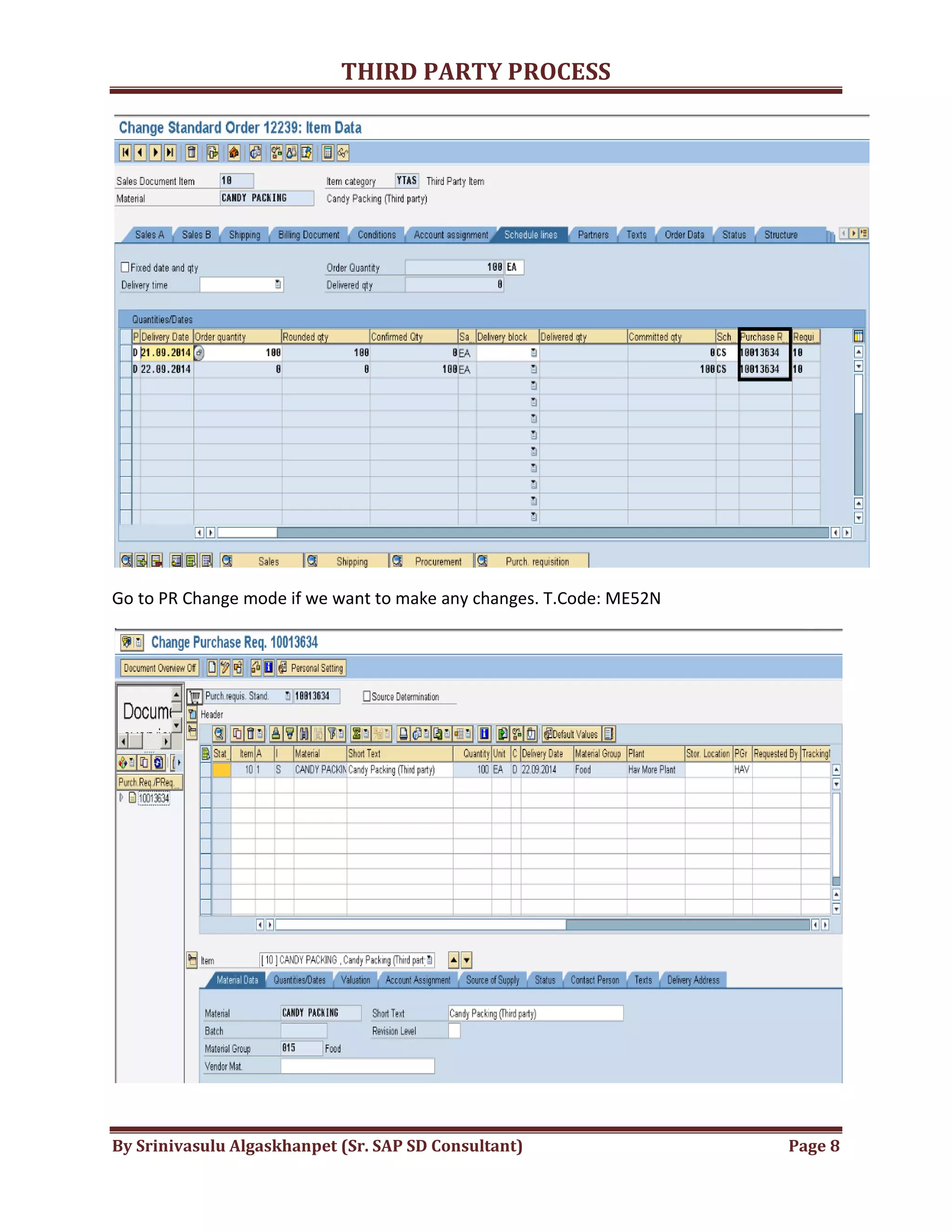
Task: Click the binoculars find icon in PR toolbar
Action: pos(304,733)
